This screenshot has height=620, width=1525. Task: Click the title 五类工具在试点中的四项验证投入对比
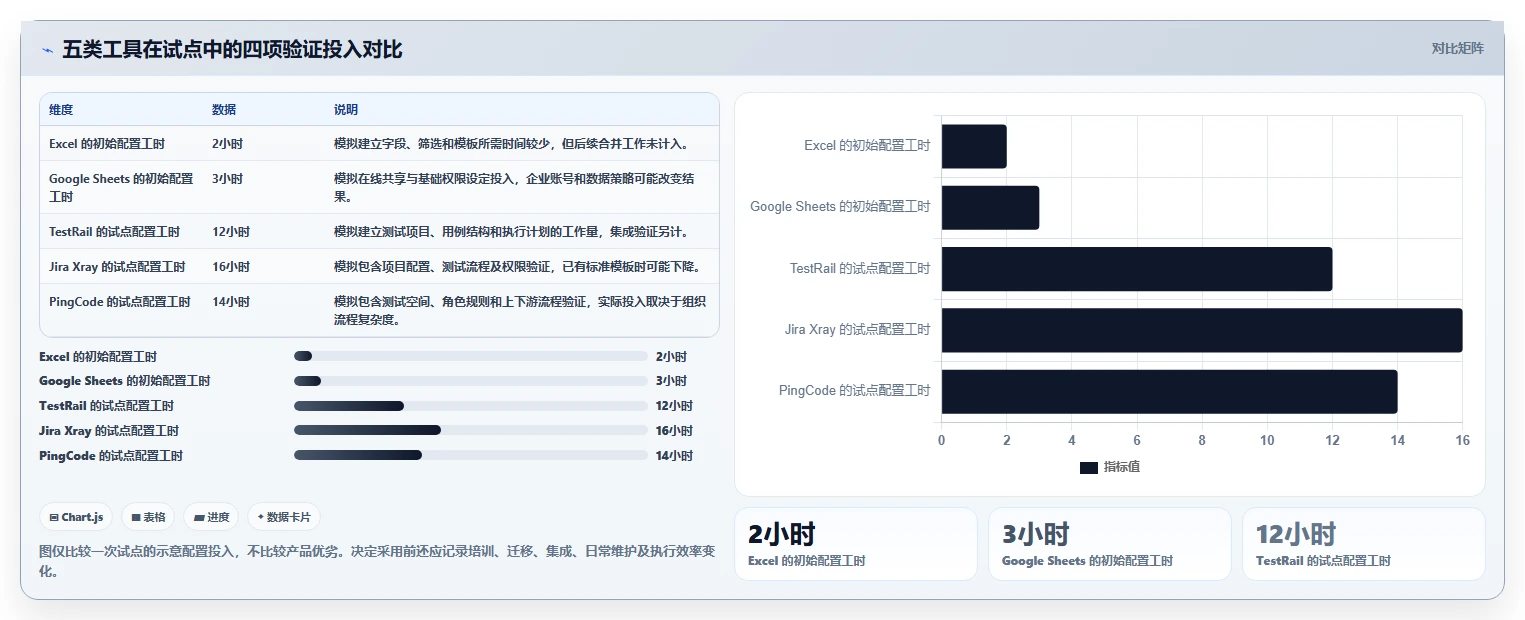pyautogui.click(x=232, y=49)
